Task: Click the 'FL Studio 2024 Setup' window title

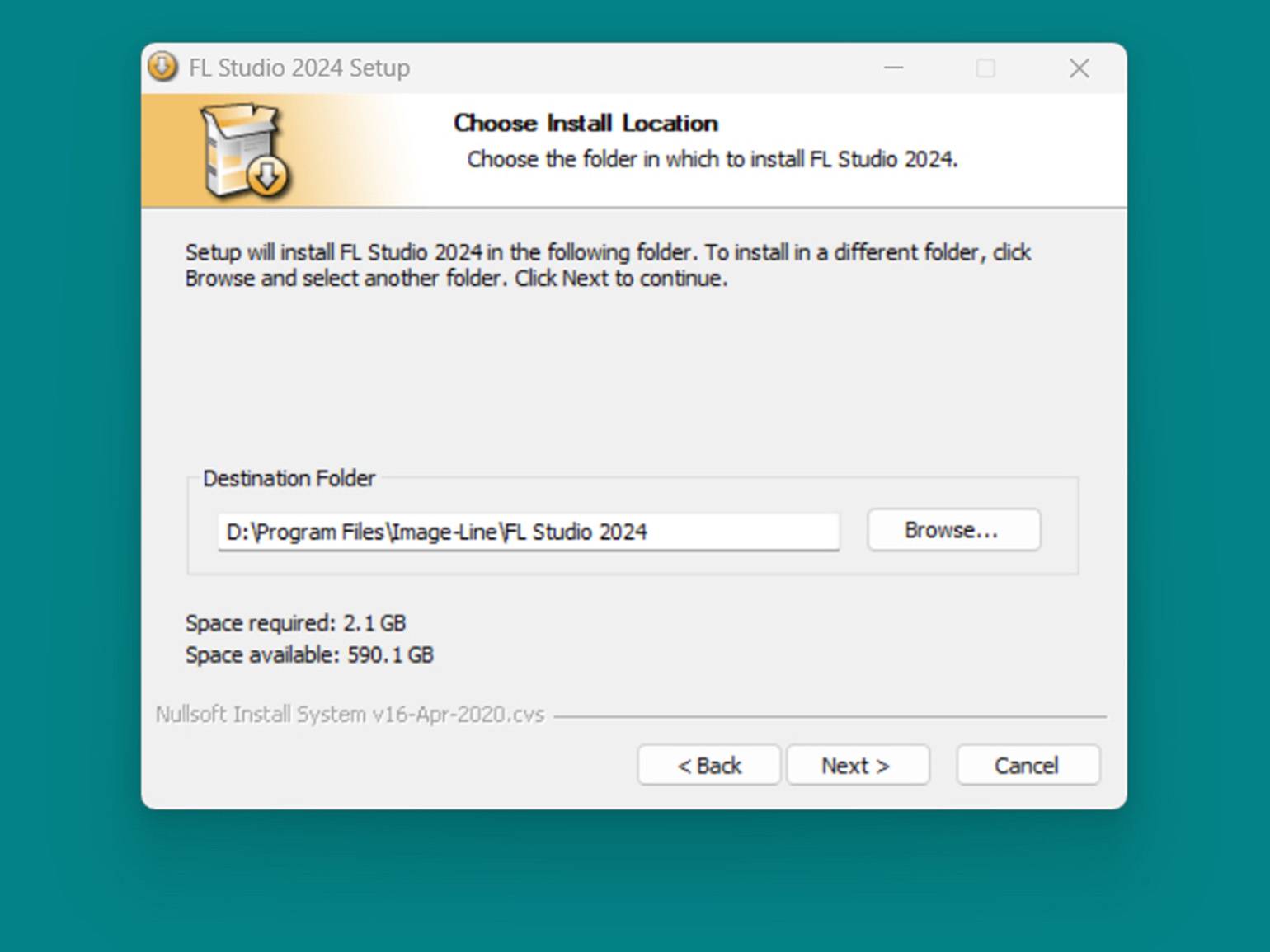Action: [x=299, y=68]
